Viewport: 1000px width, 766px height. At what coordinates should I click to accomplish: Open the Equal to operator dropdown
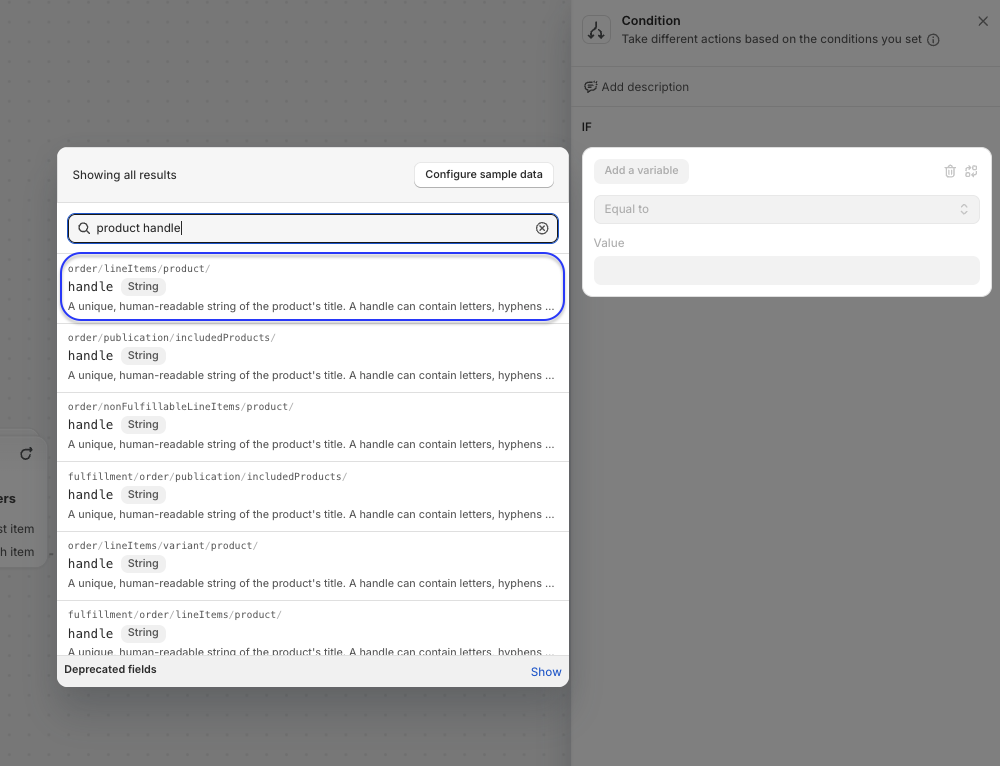(786, 209)
